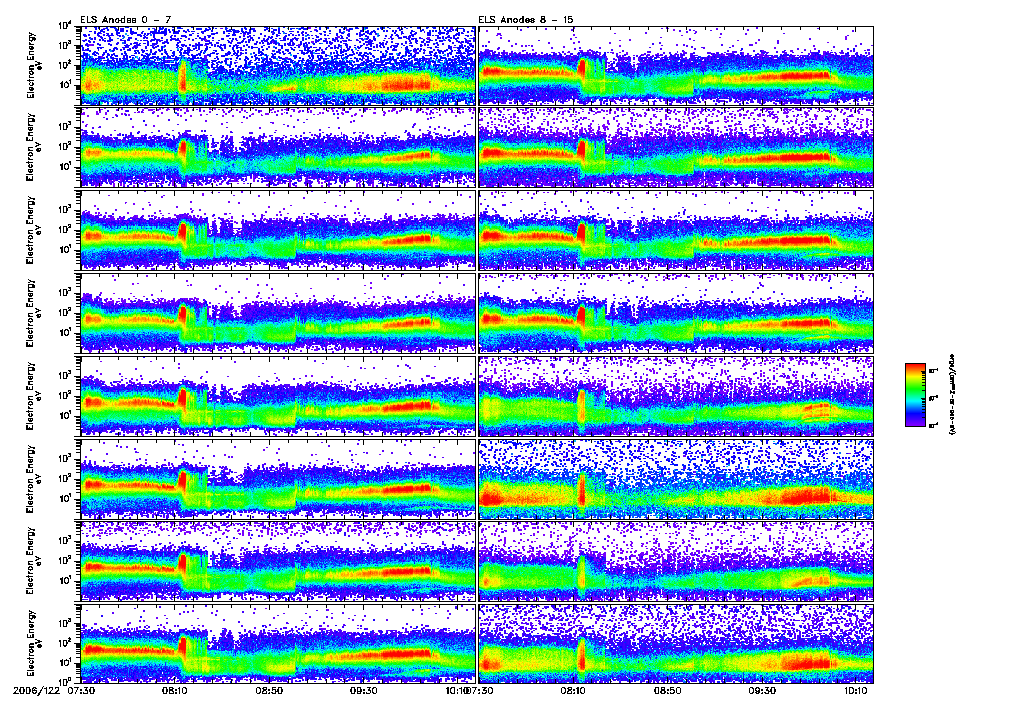Screen dimensions: 1024x708
Task: Click the topmost spectrogram panel under ELS Anodes 0 - 7
Action: point(278,65)
